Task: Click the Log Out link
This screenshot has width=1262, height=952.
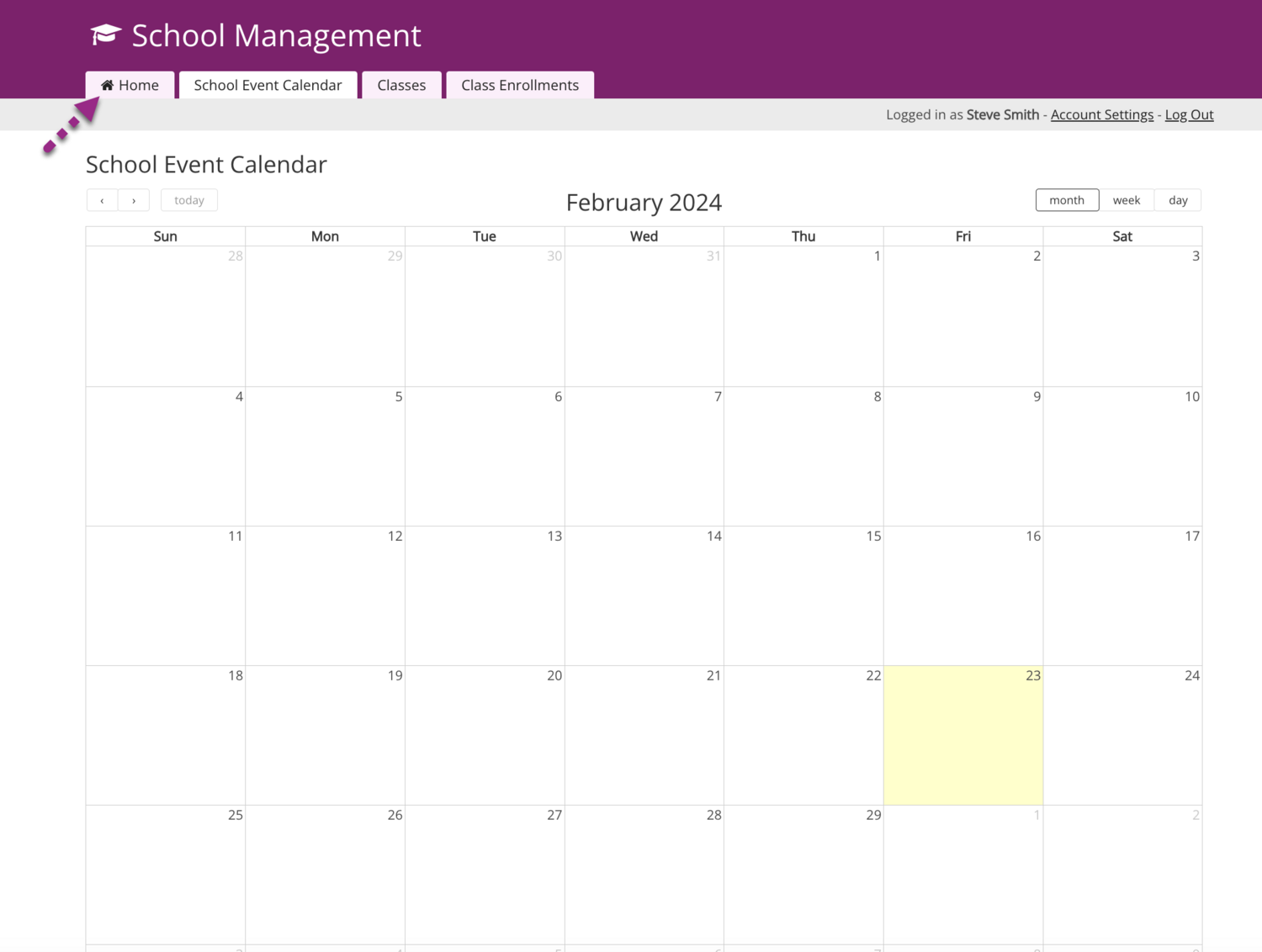Action: pyautogui.click(x=1189, y=114)
